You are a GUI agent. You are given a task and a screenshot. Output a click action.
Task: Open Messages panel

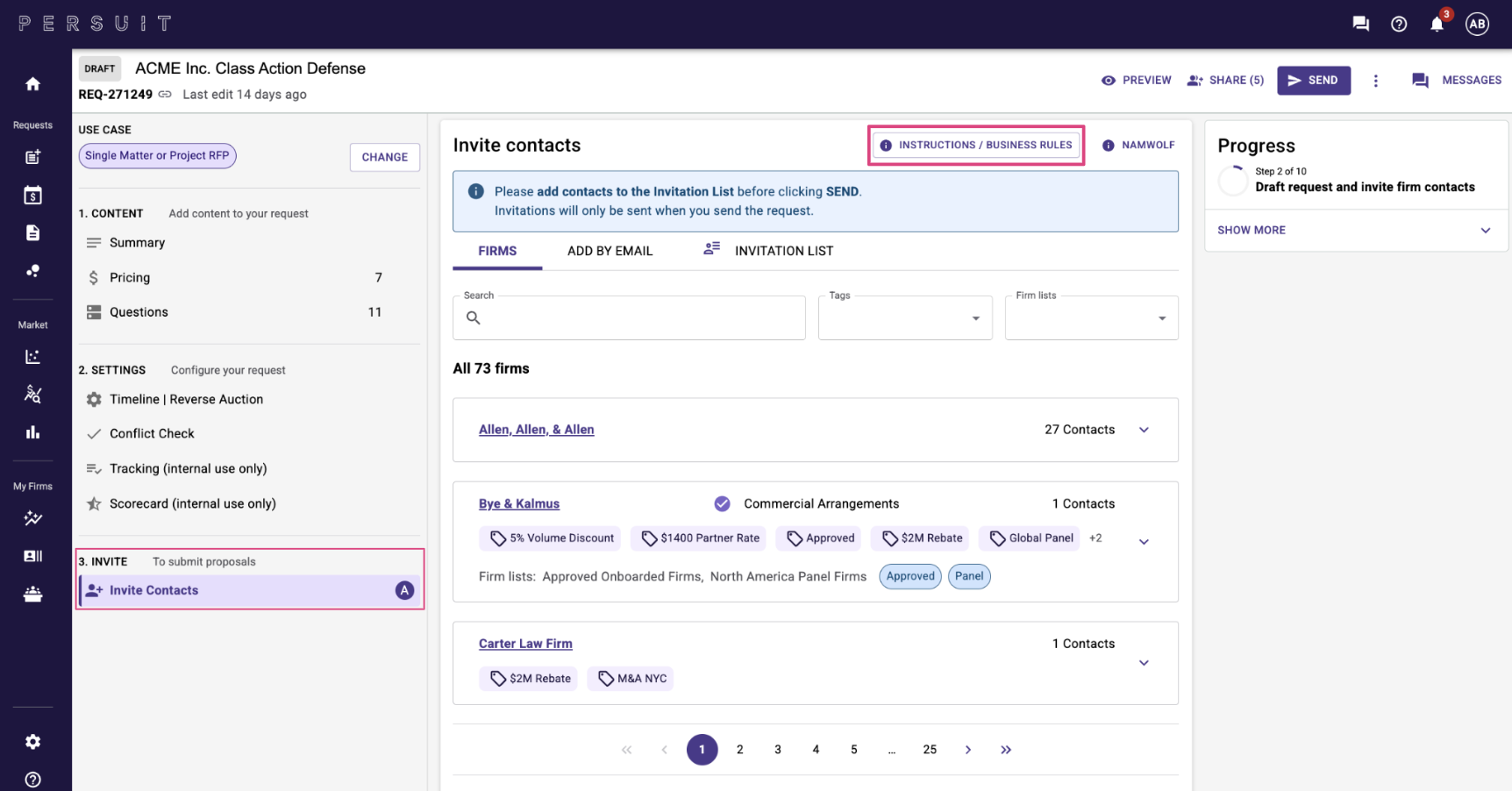click(x=1457, y=80)
